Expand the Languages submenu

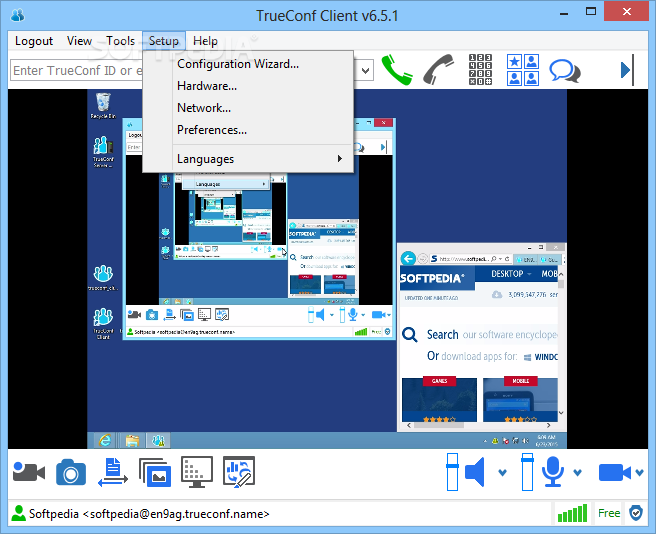point(248,159)
